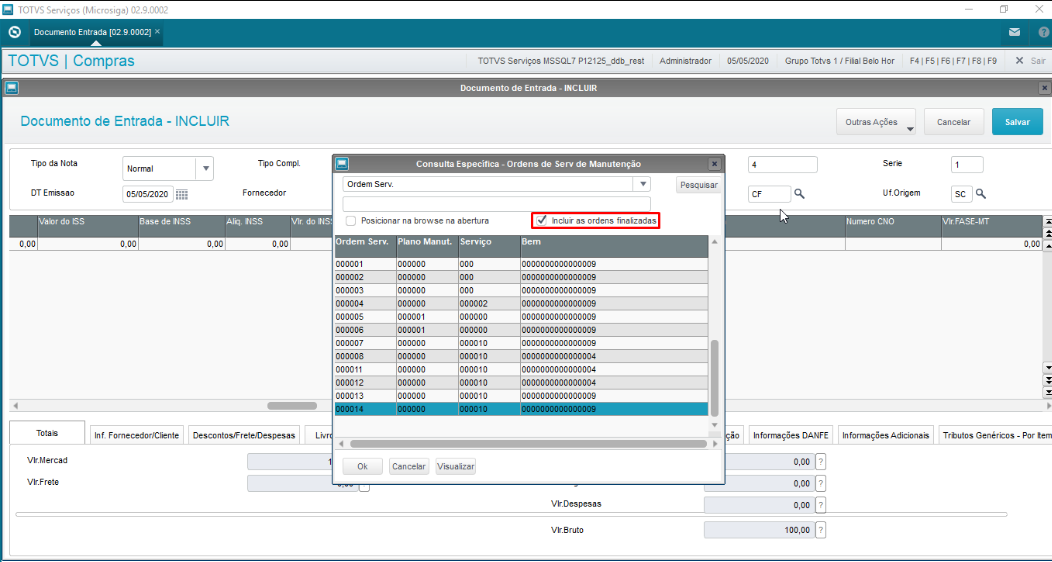Switch to Informações DANFE tab
This screenshot has width=1052, height=562.
(x=791, y=435)
